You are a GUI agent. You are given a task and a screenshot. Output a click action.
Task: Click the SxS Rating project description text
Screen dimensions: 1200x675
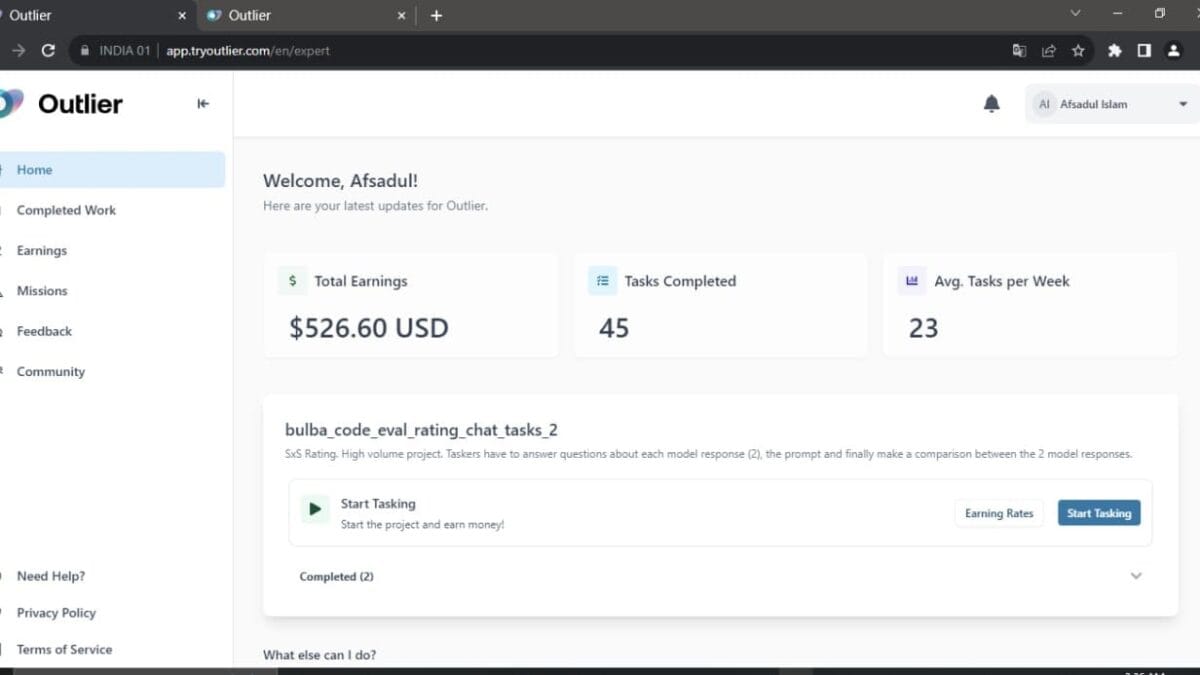(708, 454)
